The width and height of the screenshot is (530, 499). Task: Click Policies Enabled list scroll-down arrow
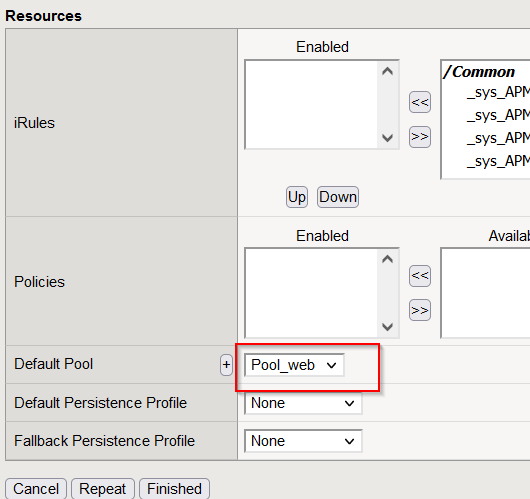coord(387,327)
